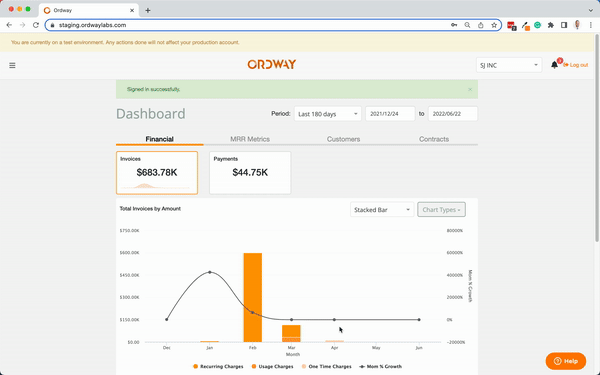
Task: Switch to the MRR Metrics tab
Action: click(250, 139)
